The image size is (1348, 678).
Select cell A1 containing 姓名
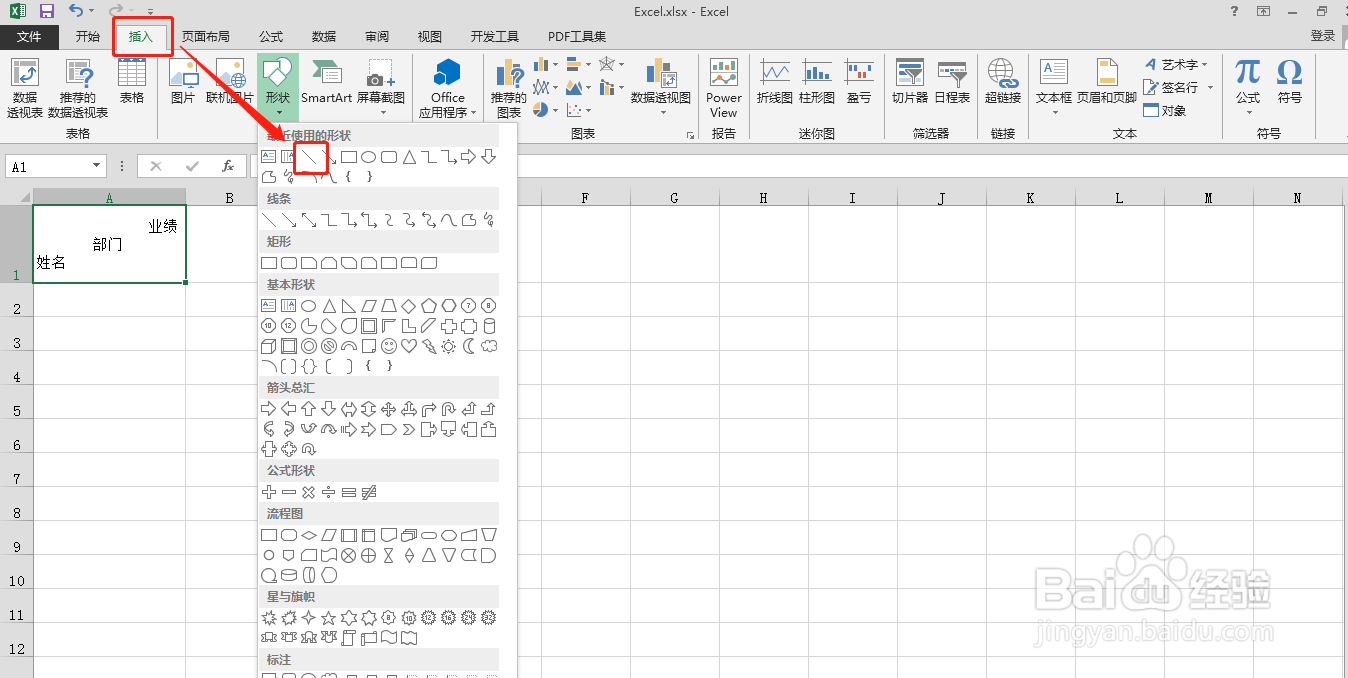[x=109, y=244]
